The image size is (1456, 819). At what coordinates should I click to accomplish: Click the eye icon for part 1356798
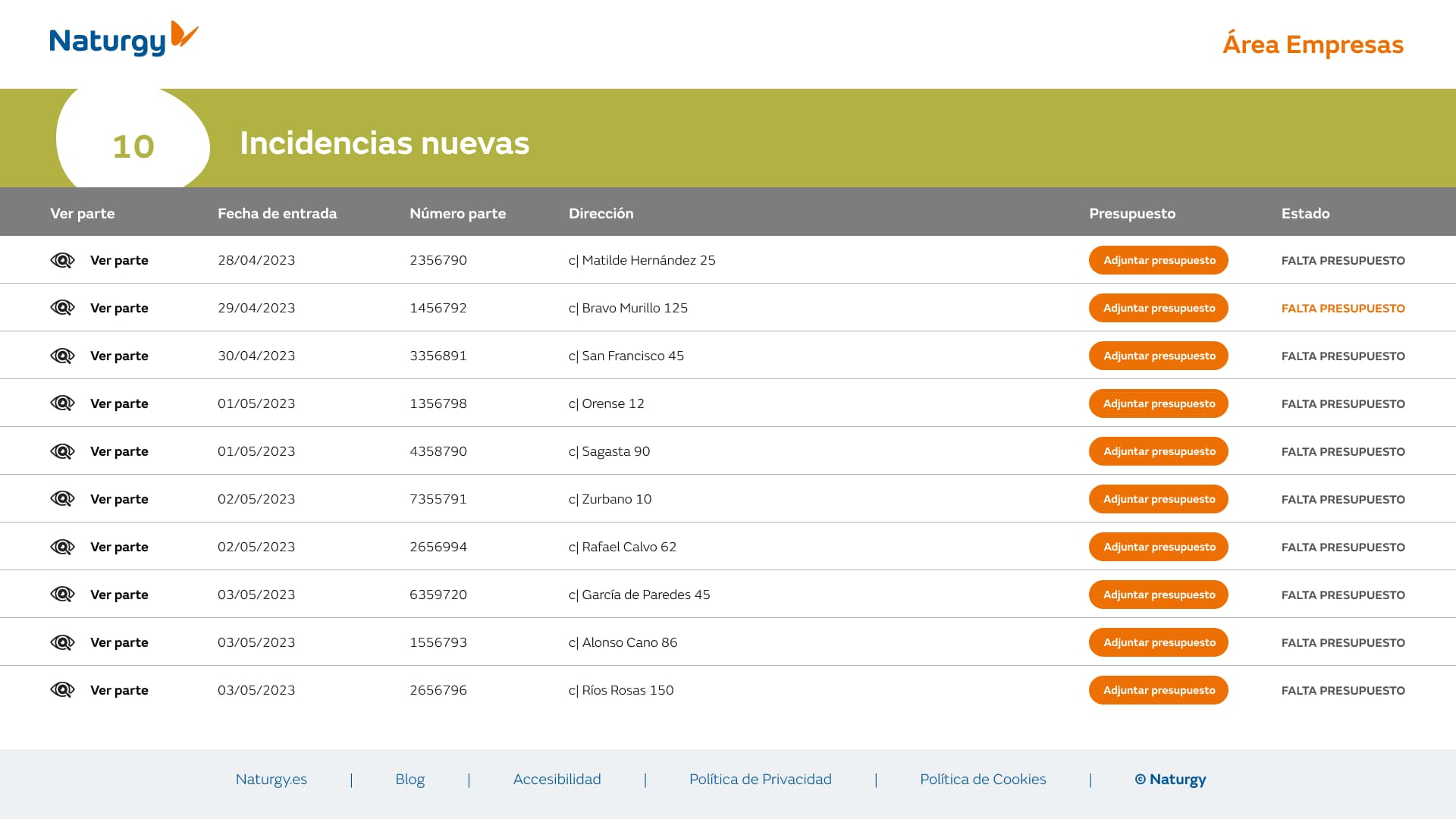pos(62,403)
